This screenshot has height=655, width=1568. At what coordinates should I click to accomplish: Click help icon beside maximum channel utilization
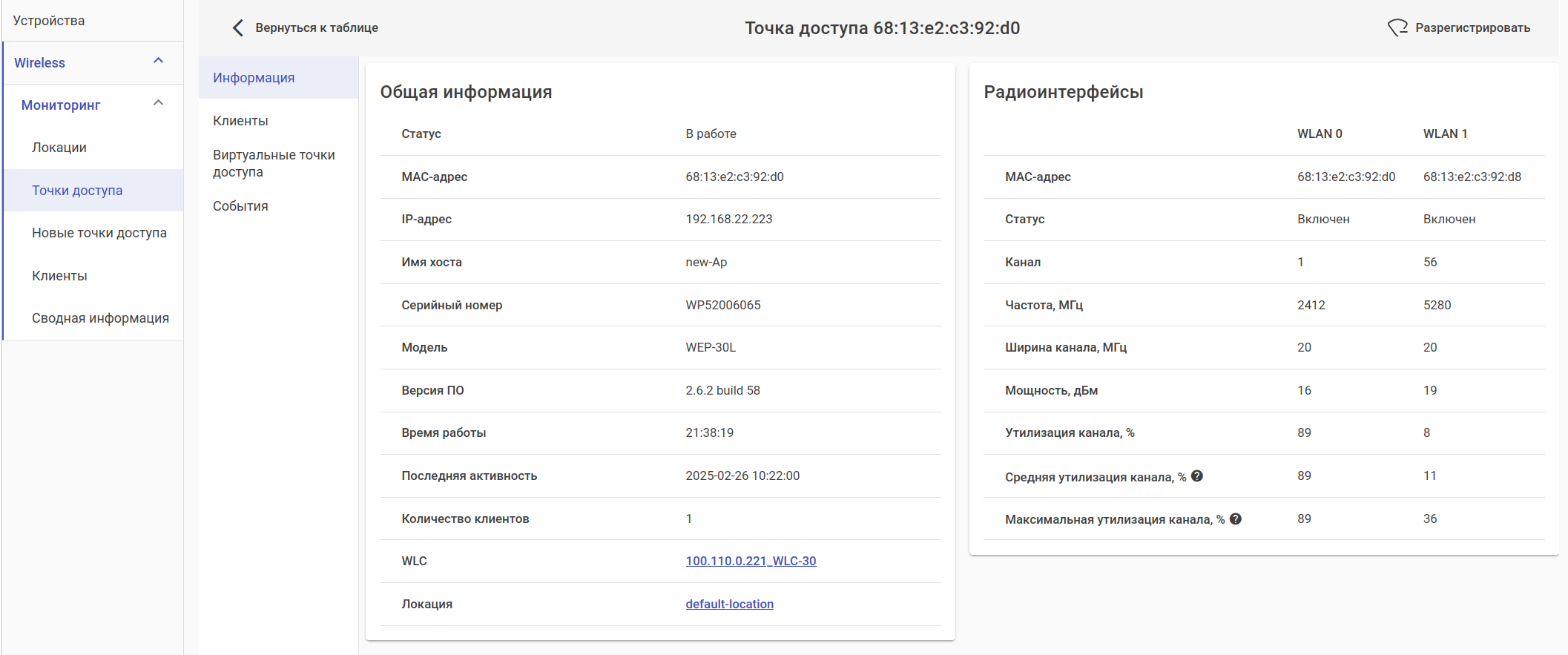pyautogui.click(x=1235, y=519)
